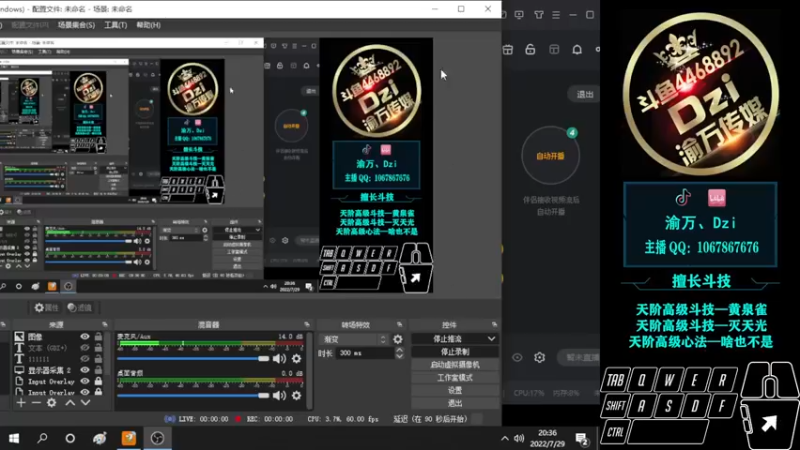Open the 滤镜 filters tab button
Screen dimensions: 800x450
[80, 308]
